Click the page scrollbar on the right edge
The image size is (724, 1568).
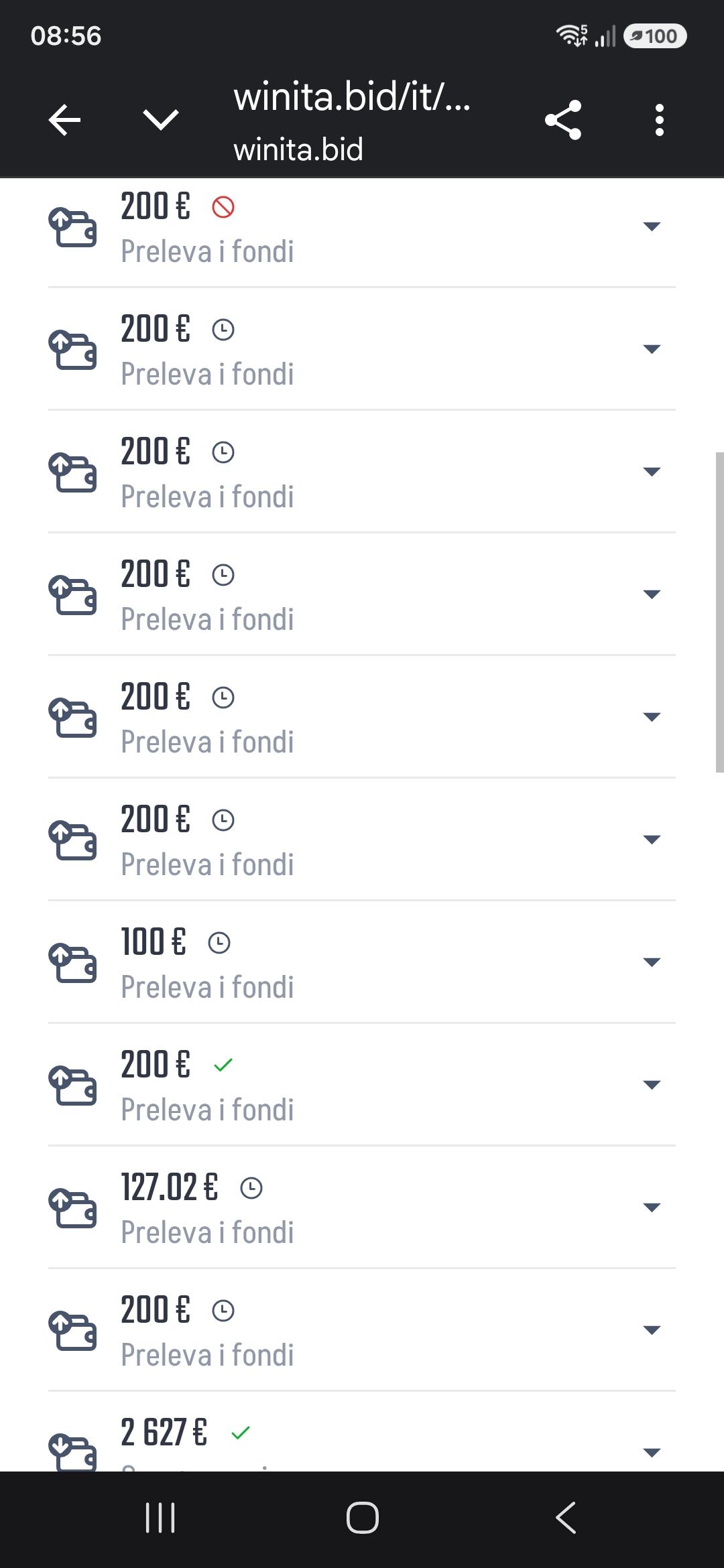[719, 612]
